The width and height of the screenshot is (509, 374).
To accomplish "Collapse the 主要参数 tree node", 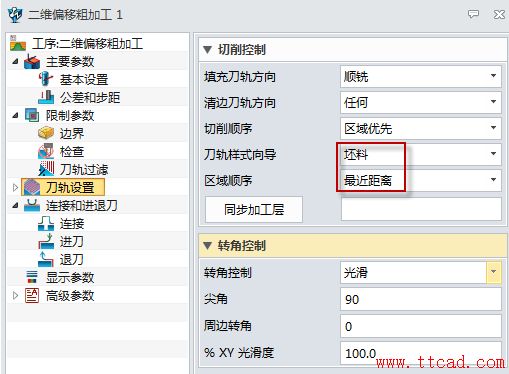I will click(x=15, y=61).
